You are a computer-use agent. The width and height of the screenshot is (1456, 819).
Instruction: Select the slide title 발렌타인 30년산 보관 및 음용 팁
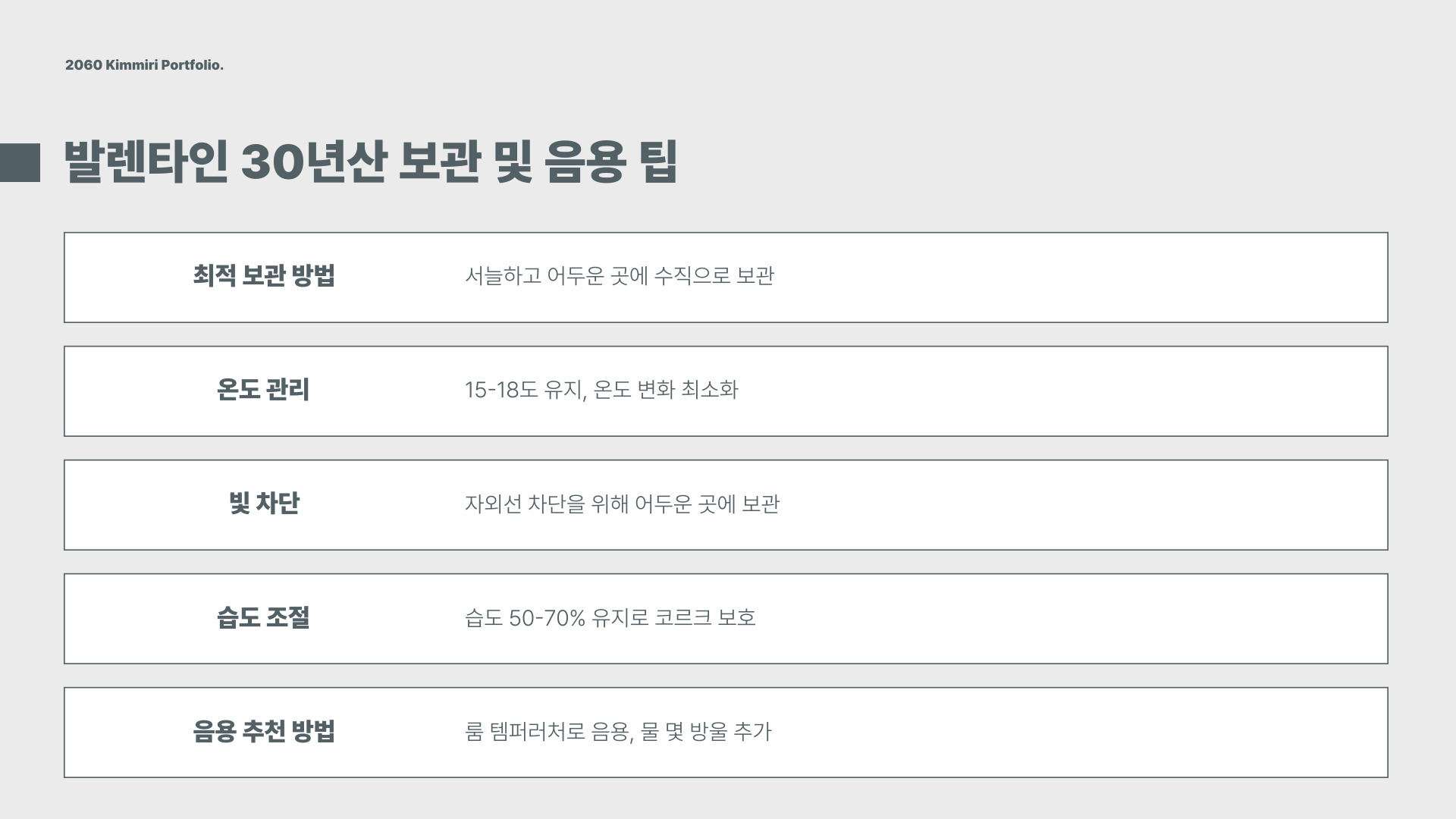click(371, 162)
